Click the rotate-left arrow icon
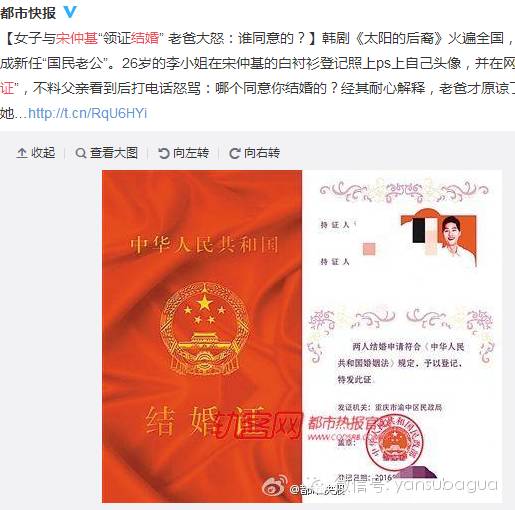Screen dimensions: 515x510 point(164,153)
